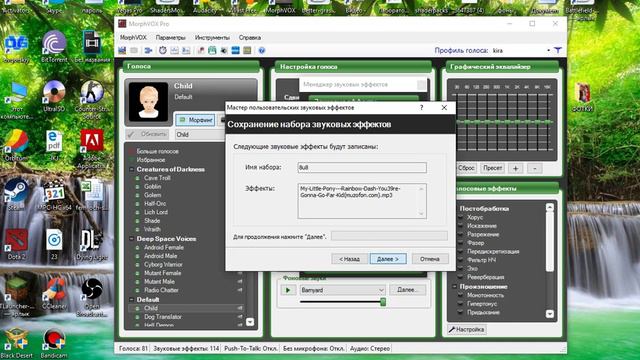This screenshot has height=360, width=640.
Task: Click the clock-shaped icon in MorphVOX toolbar
Action: click(162, 51)
